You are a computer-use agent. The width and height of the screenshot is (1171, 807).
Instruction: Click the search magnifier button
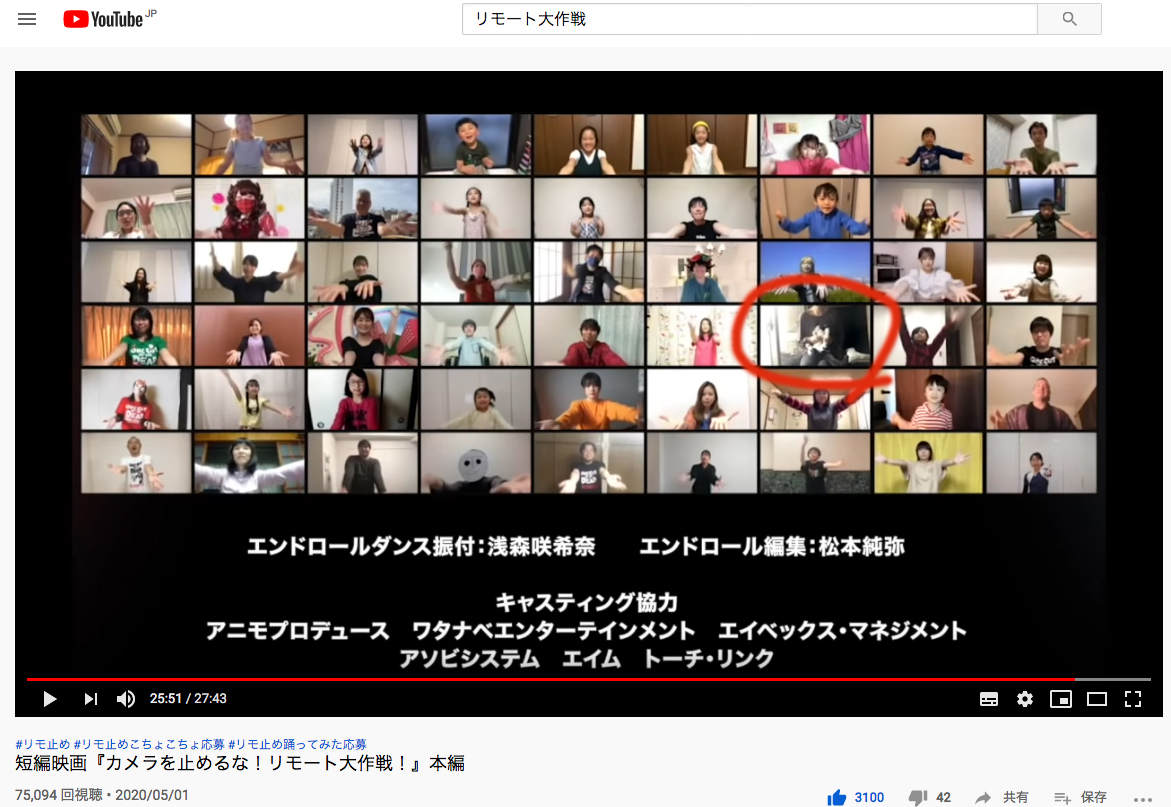(x=1069, y=19)
